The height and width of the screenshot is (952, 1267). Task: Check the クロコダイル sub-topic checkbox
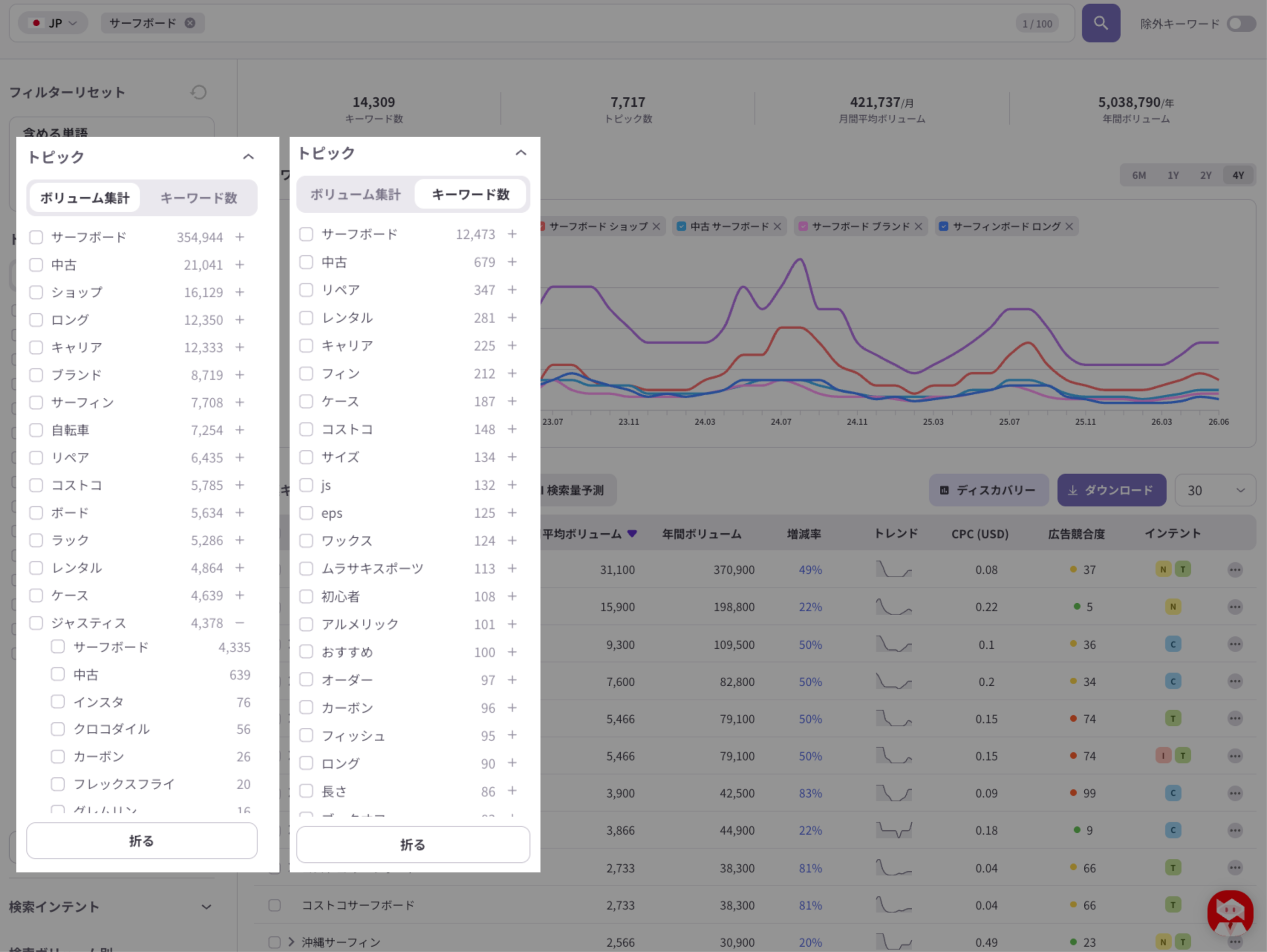pyautogui.click(x=58, y=729)
